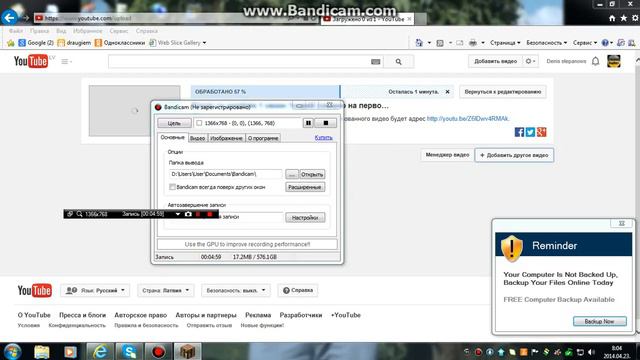
Task: Switch to the О программе tab
Action: pos(263,138)
